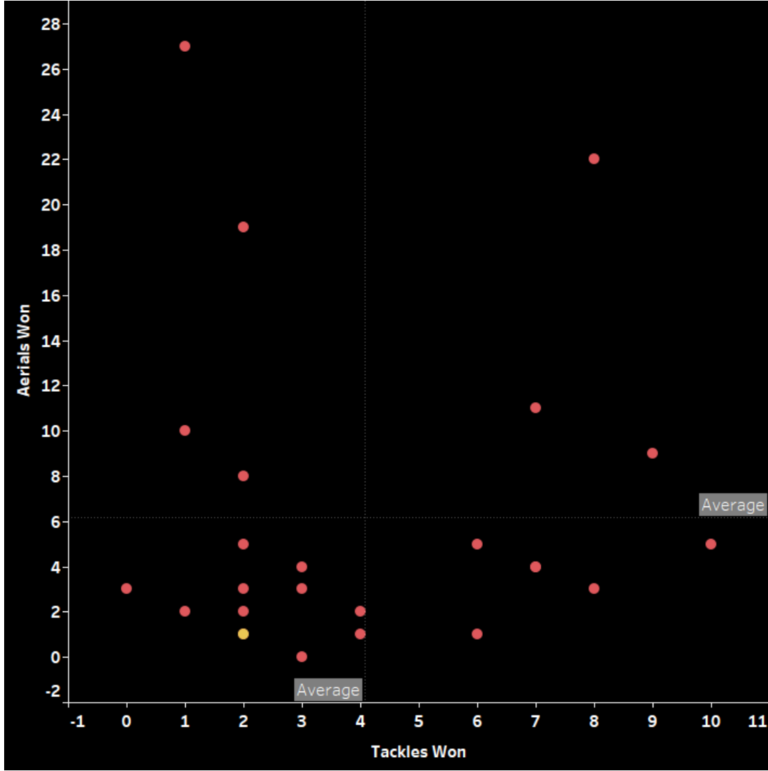Select the point at 7 tackles, 11 aerials
This screenshot has width=768, height=771.
[x=536, y=407]
